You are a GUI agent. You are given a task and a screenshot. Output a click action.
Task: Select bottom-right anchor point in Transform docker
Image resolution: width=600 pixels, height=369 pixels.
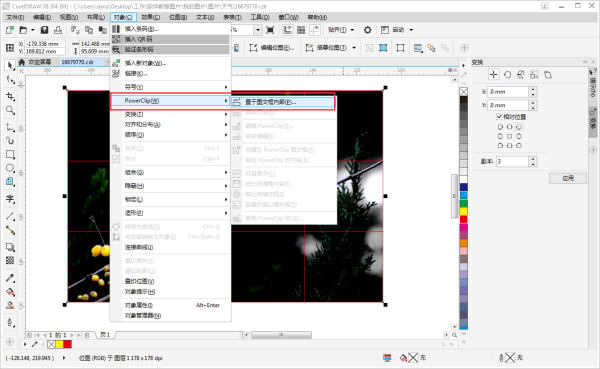pyautogui.click(x=518, y=145)
